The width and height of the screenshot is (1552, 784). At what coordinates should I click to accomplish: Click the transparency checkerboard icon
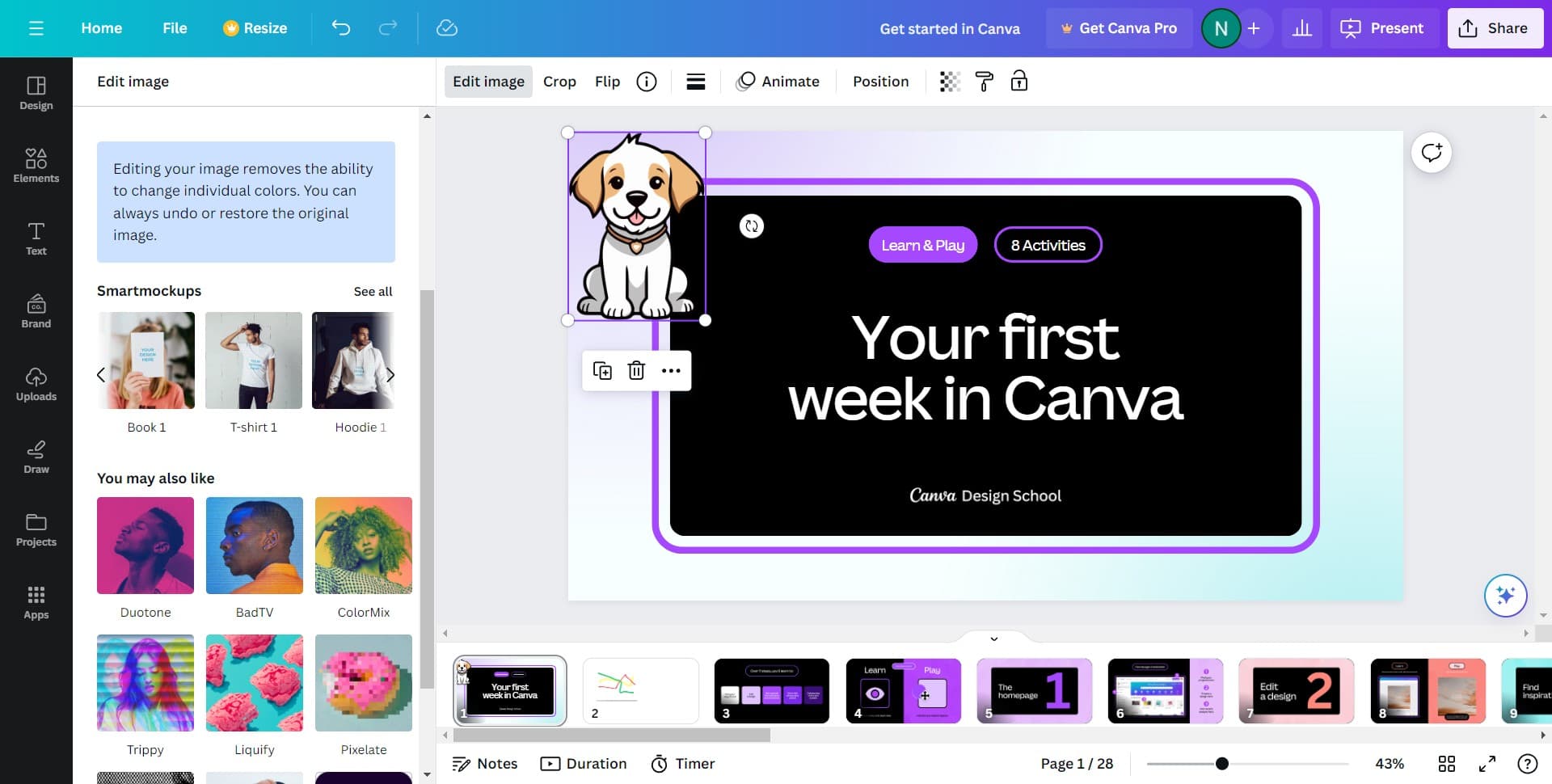(x=950, y=82)
